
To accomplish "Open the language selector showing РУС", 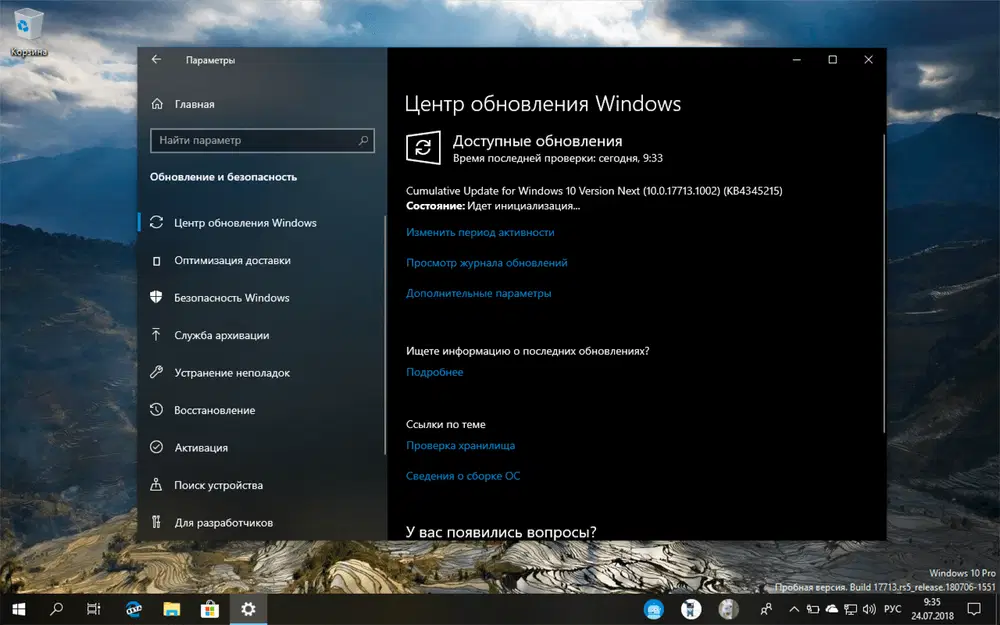I will coord(891,609).
